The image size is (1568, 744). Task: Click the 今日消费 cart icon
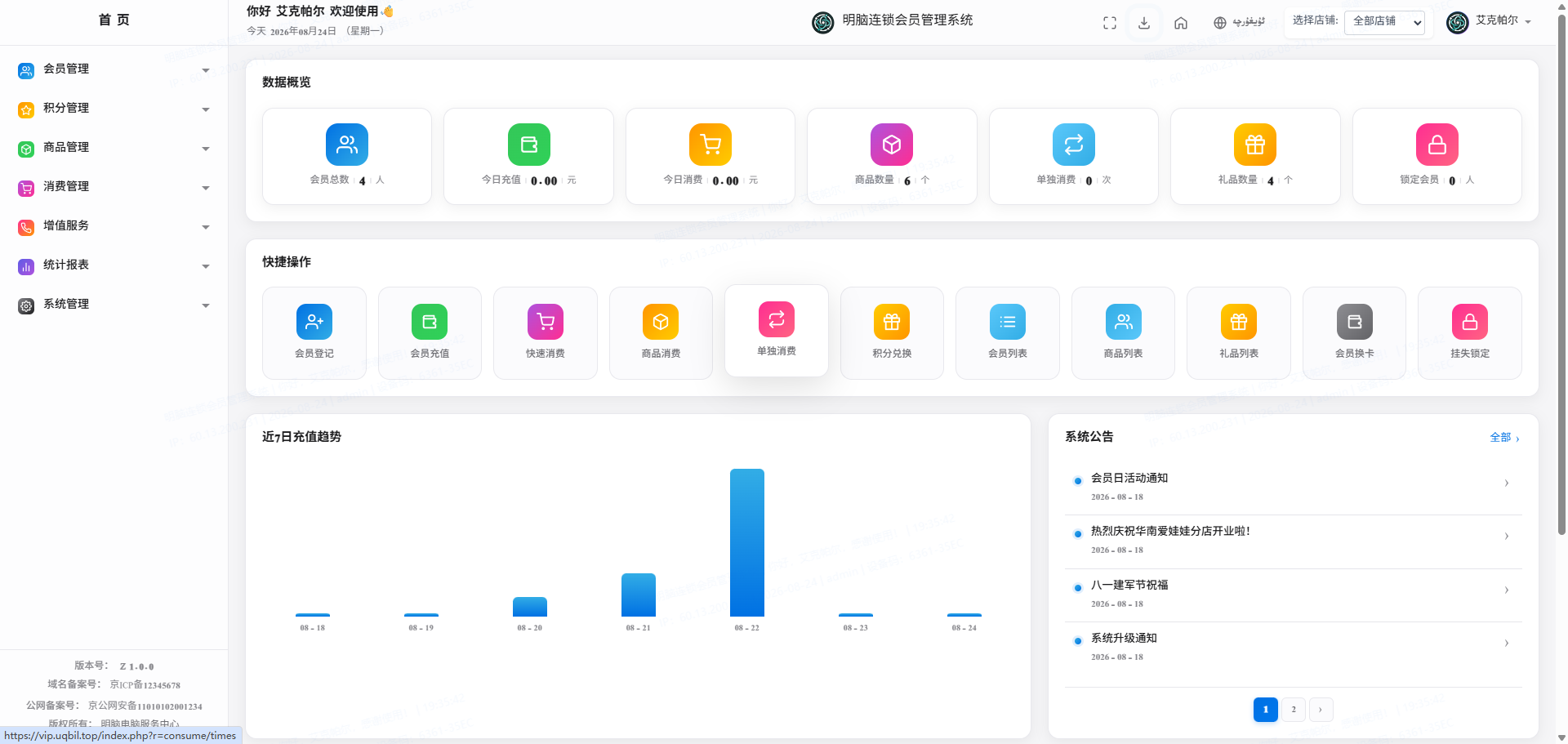click(x=710, y=145)
